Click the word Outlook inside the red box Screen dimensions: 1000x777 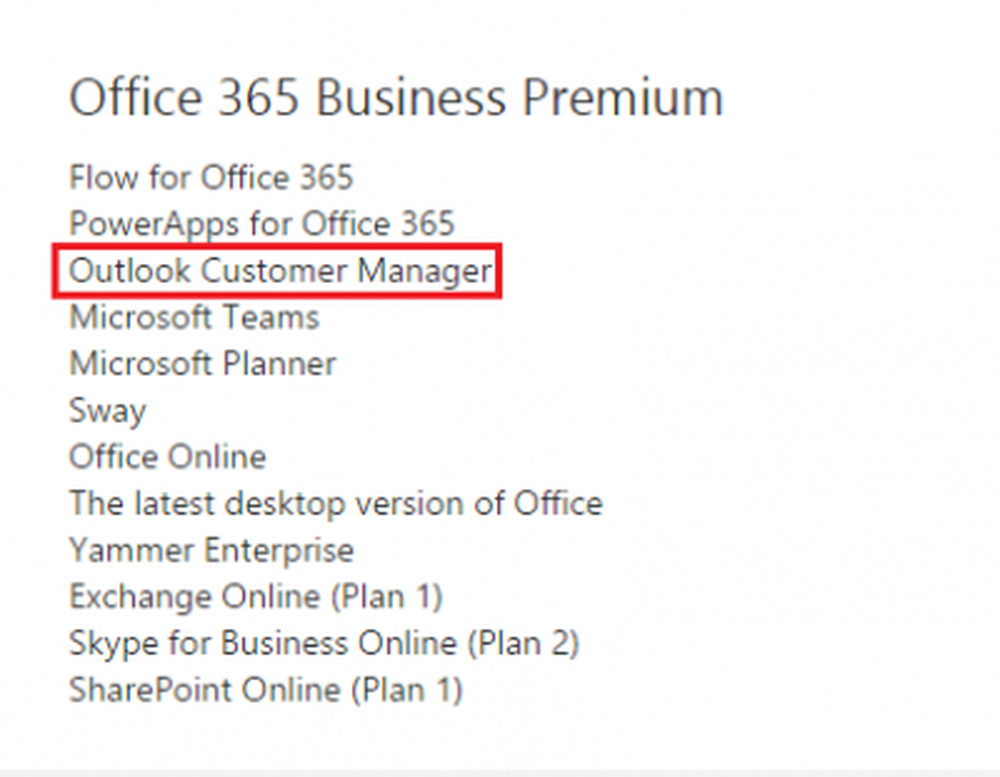click(x=129, y=270)
